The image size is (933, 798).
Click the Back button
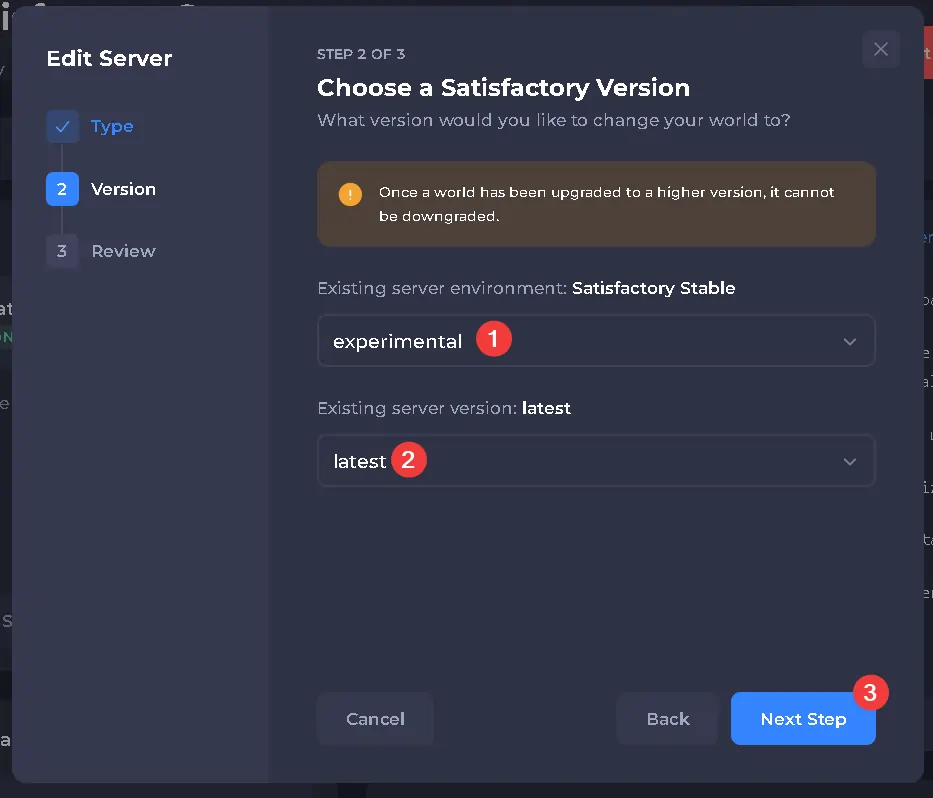click(x=668, y=719)
